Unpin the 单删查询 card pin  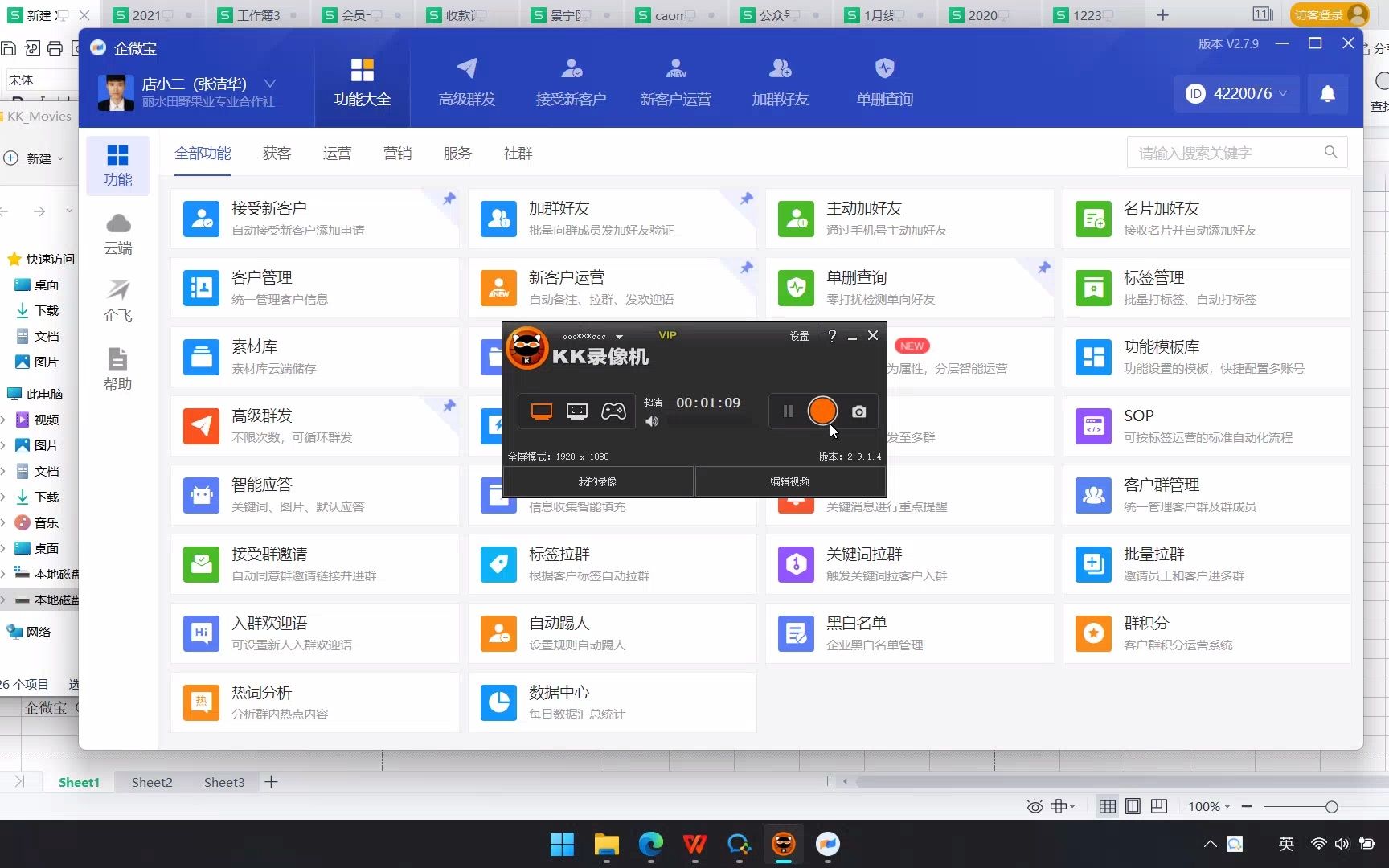click(x=1043, y=268)
